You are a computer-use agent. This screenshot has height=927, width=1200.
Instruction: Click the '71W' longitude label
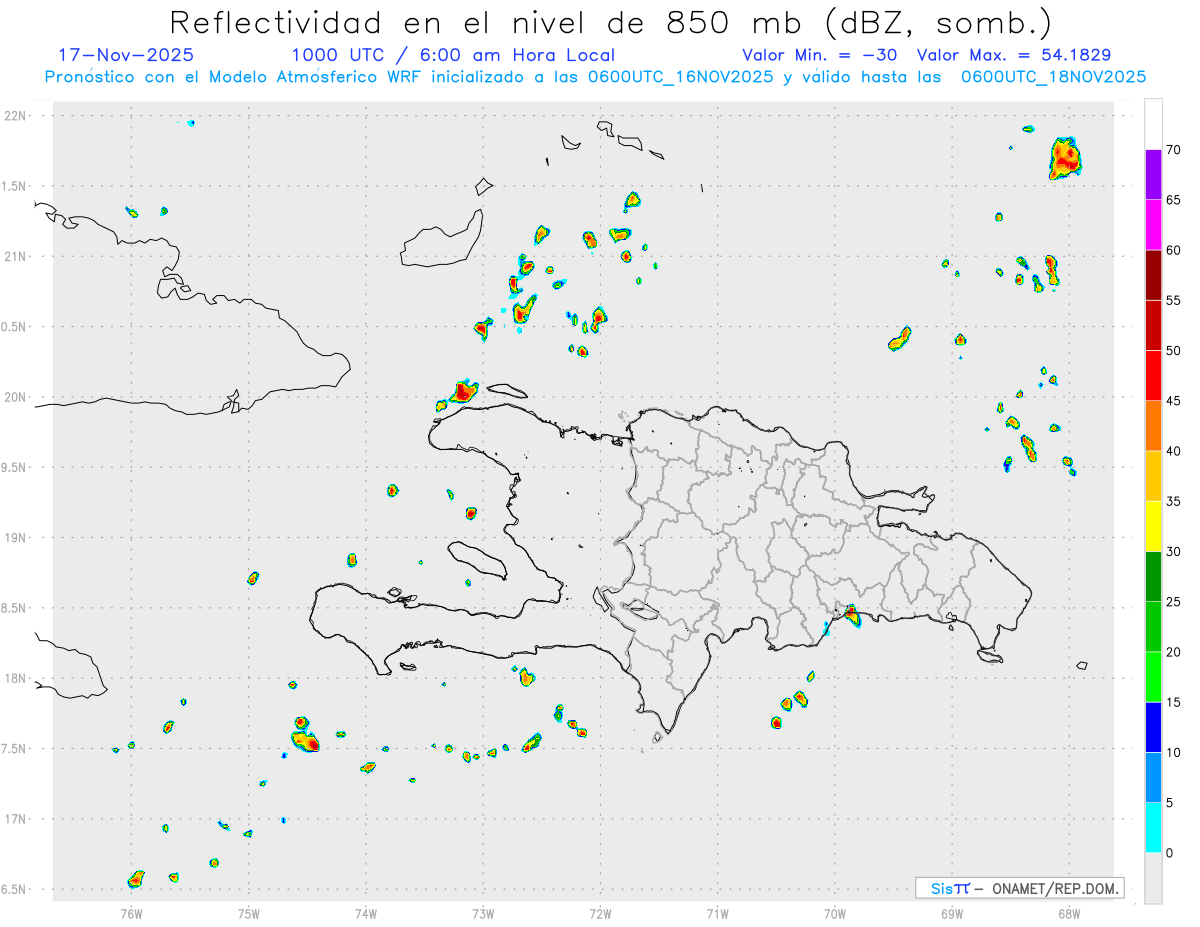[717, 914]
